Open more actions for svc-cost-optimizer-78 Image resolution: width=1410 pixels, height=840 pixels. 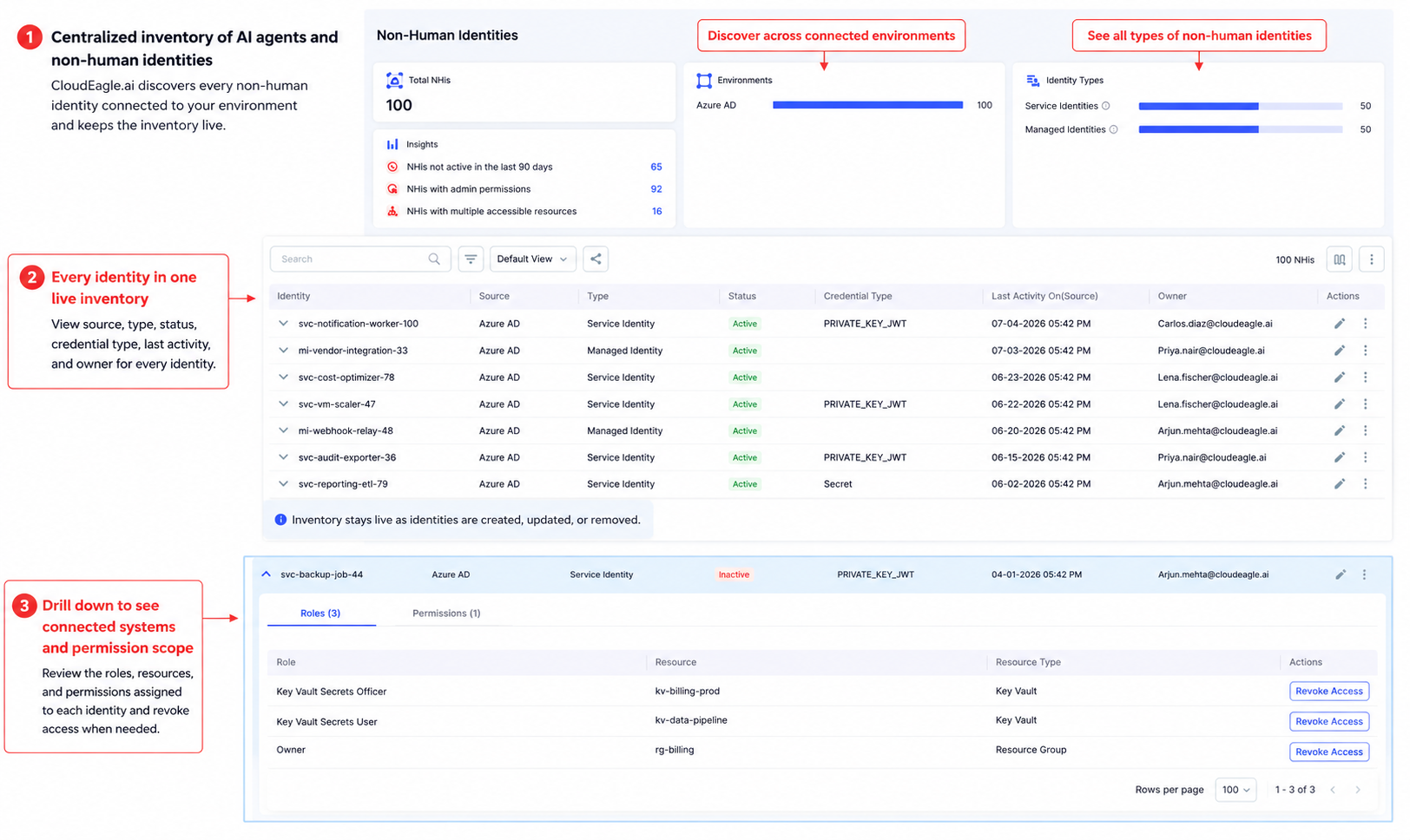[1365, 377]
